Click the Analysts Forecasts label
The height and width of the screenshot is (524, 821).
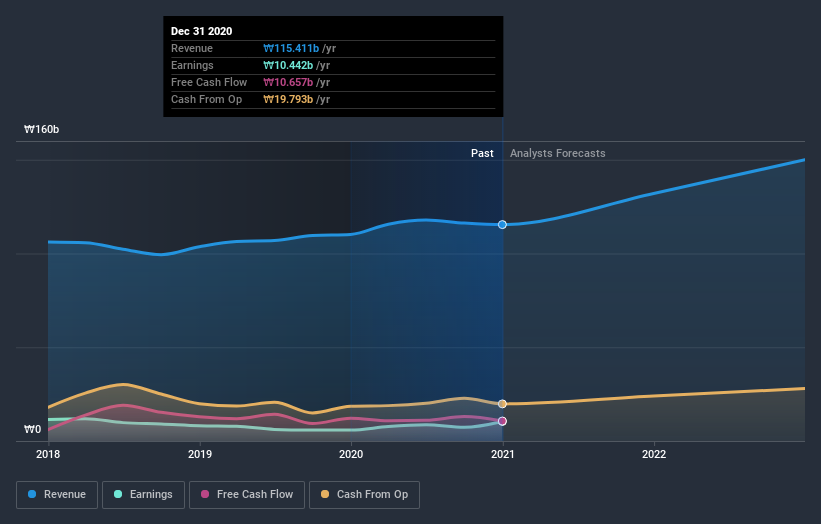(558, 153)
